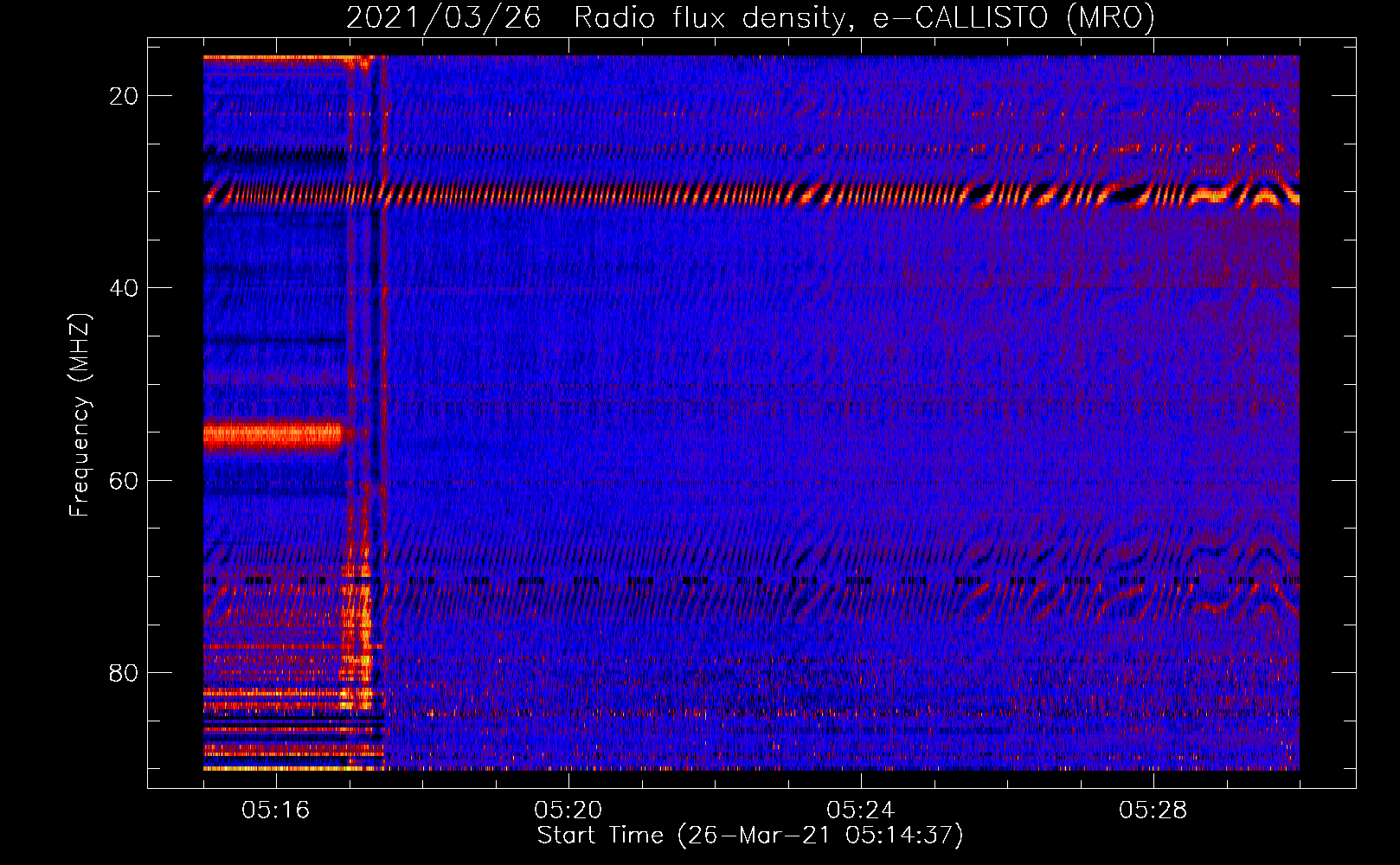Click the 05:16 time tick label
Image resolution: width=1400 pixels, height=865 pixels.
pos(276,811)
